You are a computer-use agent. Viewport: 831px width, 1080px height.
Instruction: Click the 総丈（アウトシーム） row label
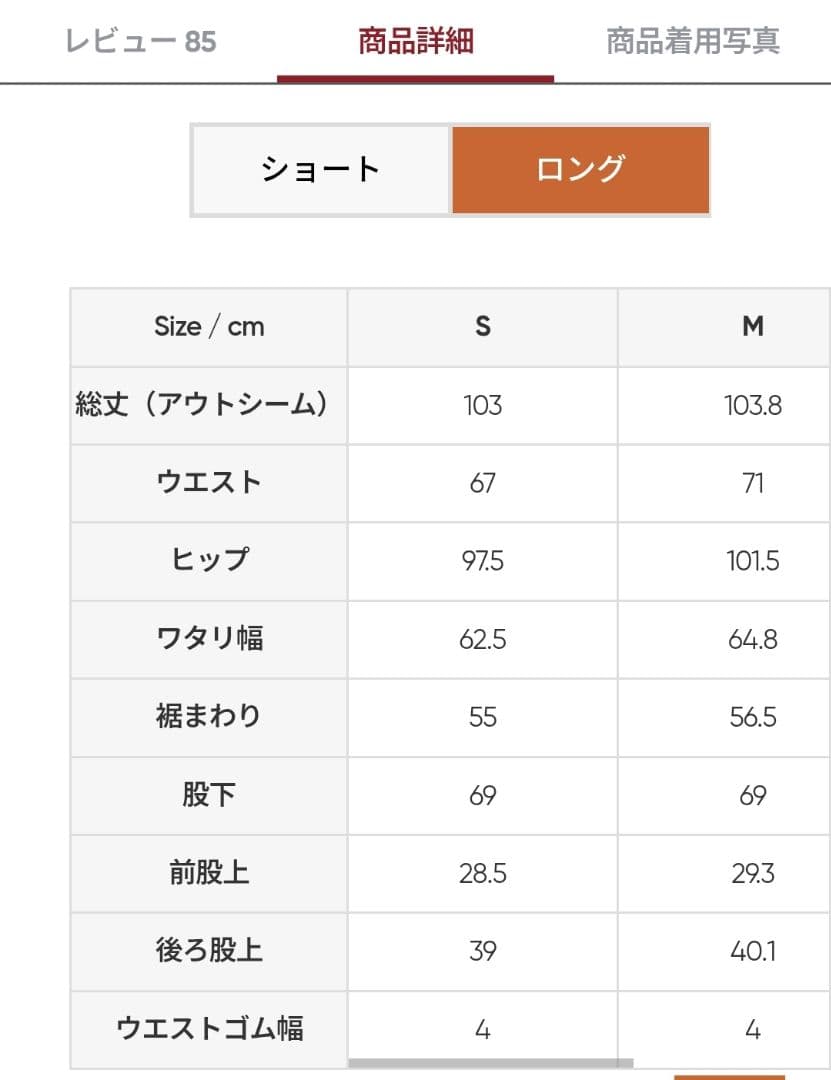tap(204, 405)
